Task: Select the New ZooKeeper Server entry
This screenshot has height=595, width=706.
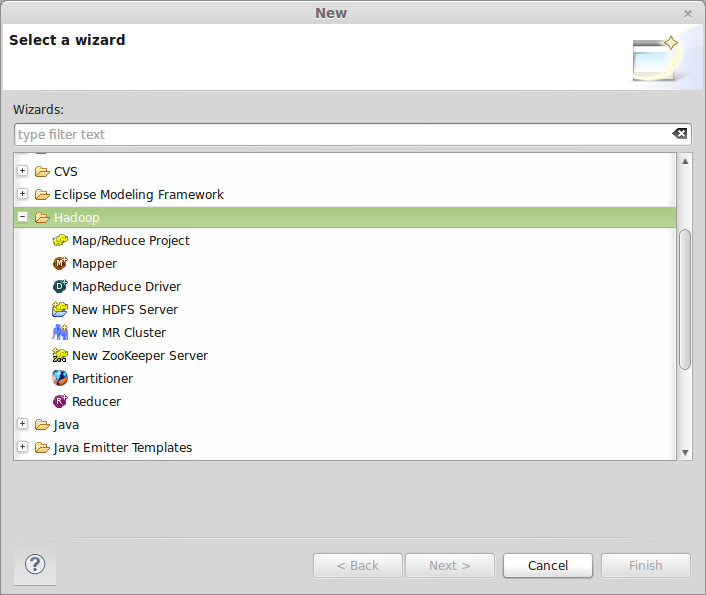Action: (x=140, y=356)
